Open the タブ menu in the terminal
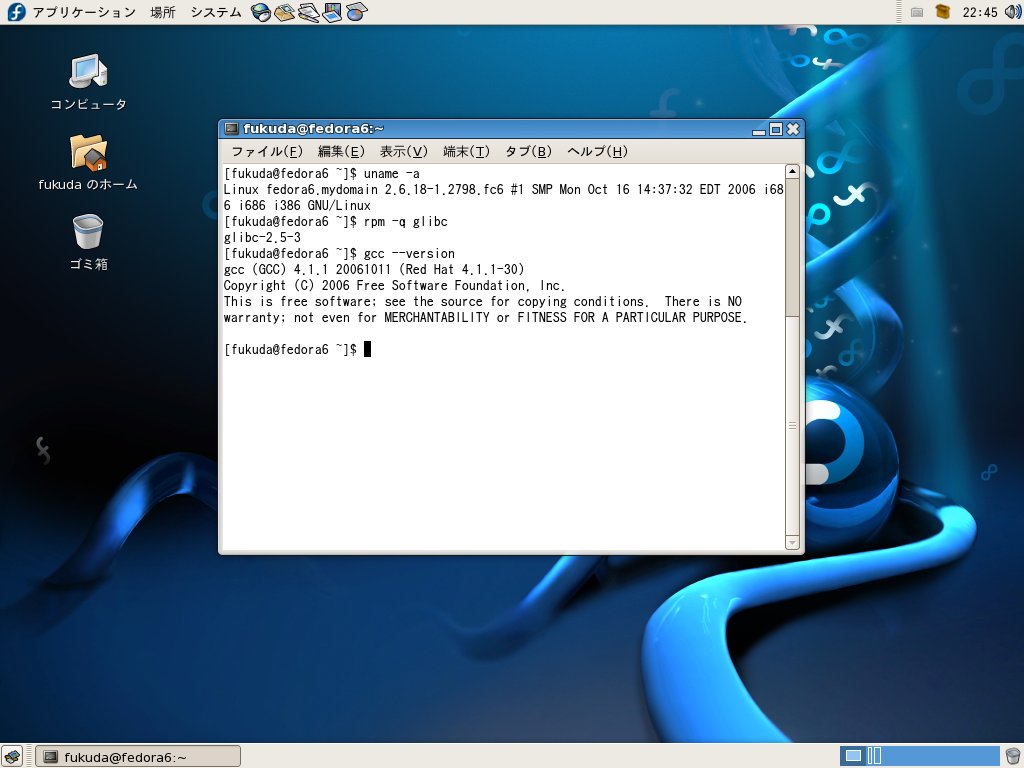 [528, 151]
